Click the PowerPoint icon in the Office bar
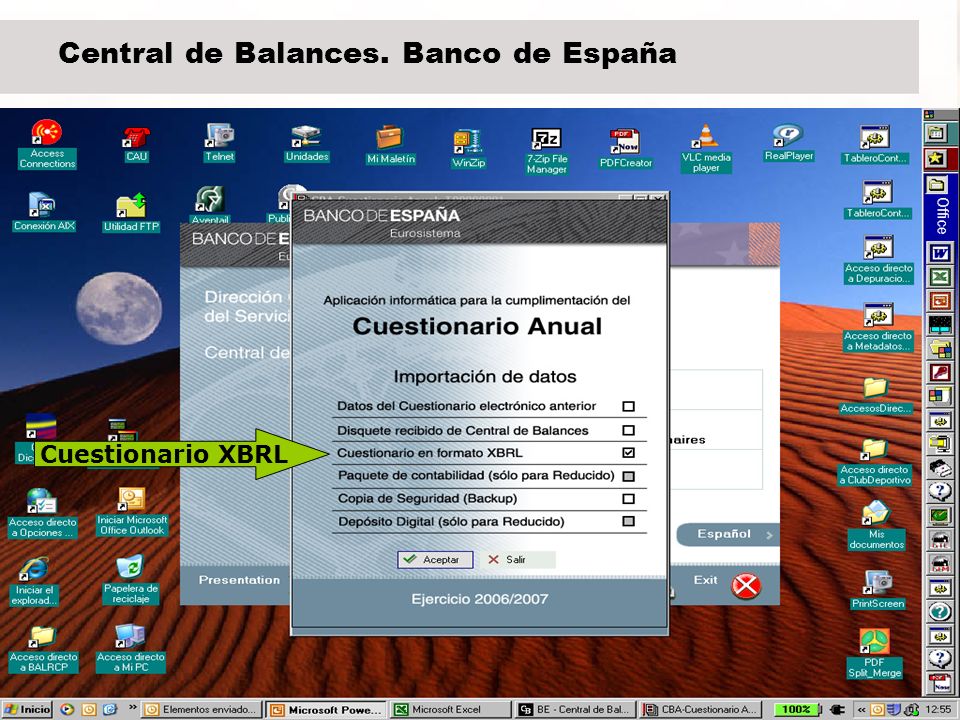Image resolution: width=960 pixels, height=720 pixels. [x=940, y=301]
